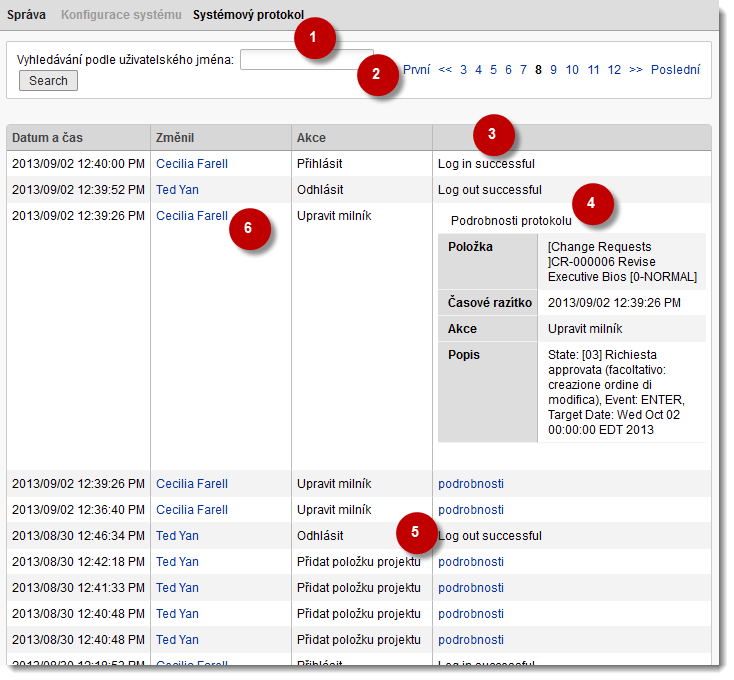734x680 pixels.
Task: Open page 4 of the log
Action: click(478, 70)
